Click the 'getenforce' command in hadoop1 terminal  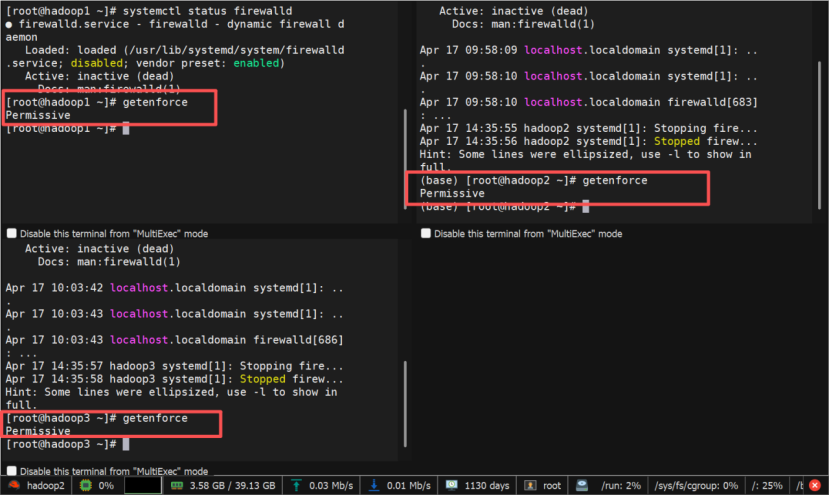click(155, 102)
